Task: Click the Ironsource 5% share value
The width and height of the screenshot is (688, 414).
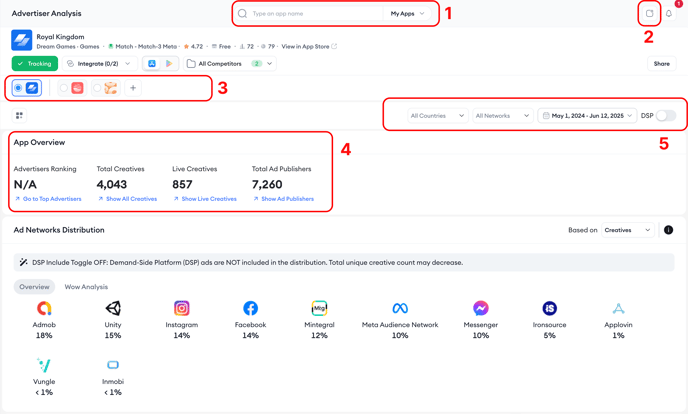Action: coord(549,335)
